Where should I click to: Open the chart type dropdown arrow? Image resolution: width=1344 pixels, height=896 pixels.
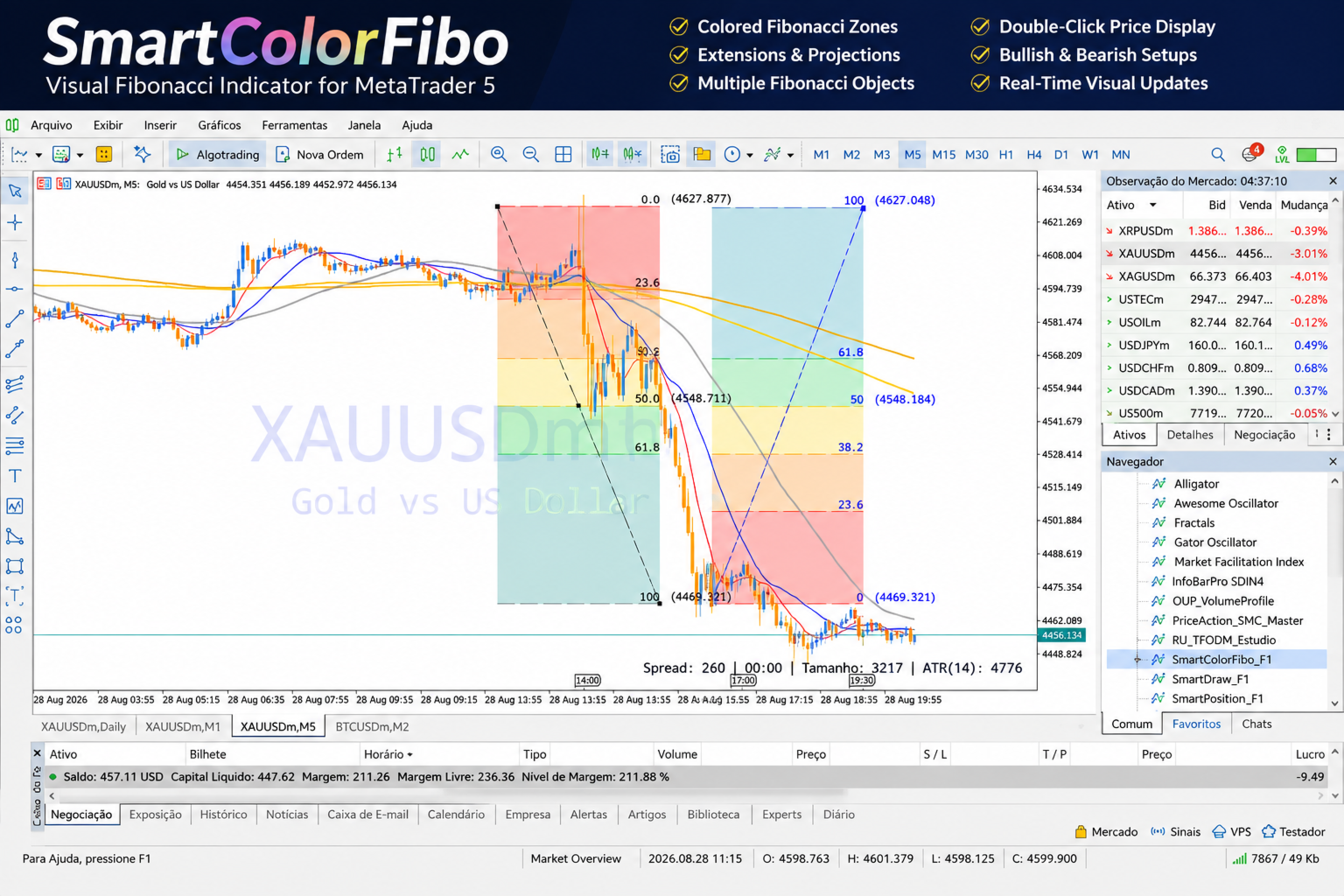(38, 156)
